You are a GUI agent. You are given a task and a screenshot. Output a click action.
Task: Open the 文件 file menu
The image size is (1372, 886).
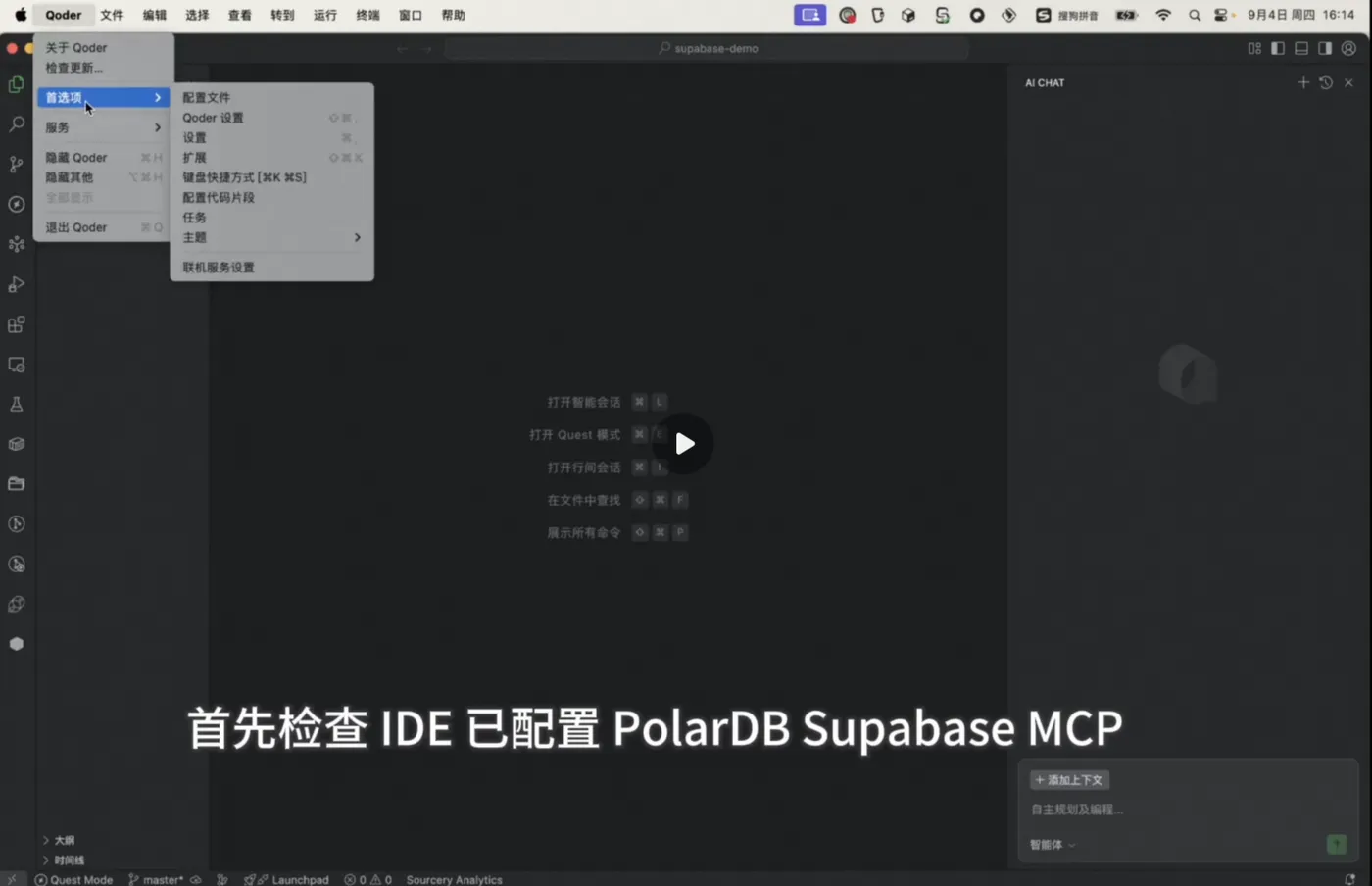112,15
